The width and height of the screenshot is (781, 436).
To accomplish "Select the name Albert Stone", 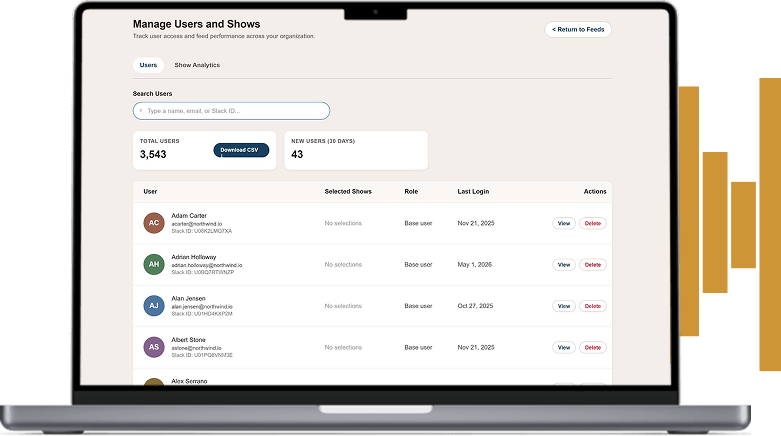I will click(x=188, y=340).
